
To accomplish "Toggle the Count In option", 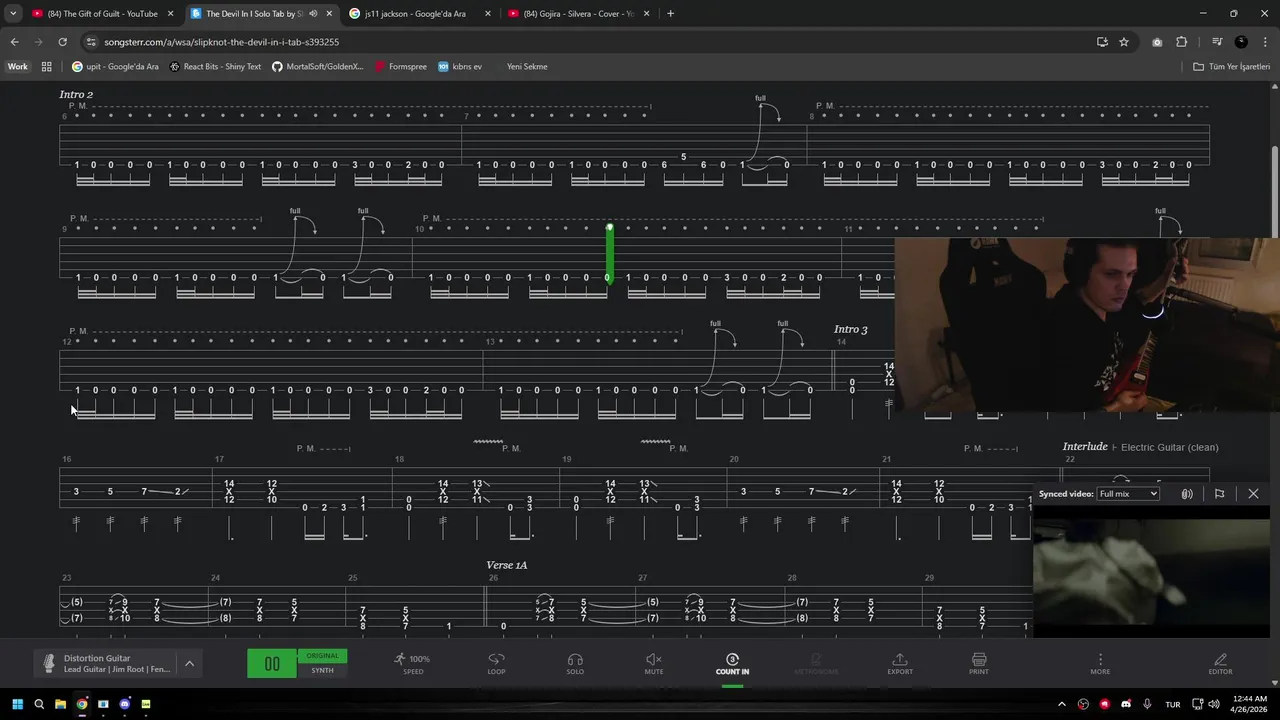I will pyautogui.click(x=732, y=664).
